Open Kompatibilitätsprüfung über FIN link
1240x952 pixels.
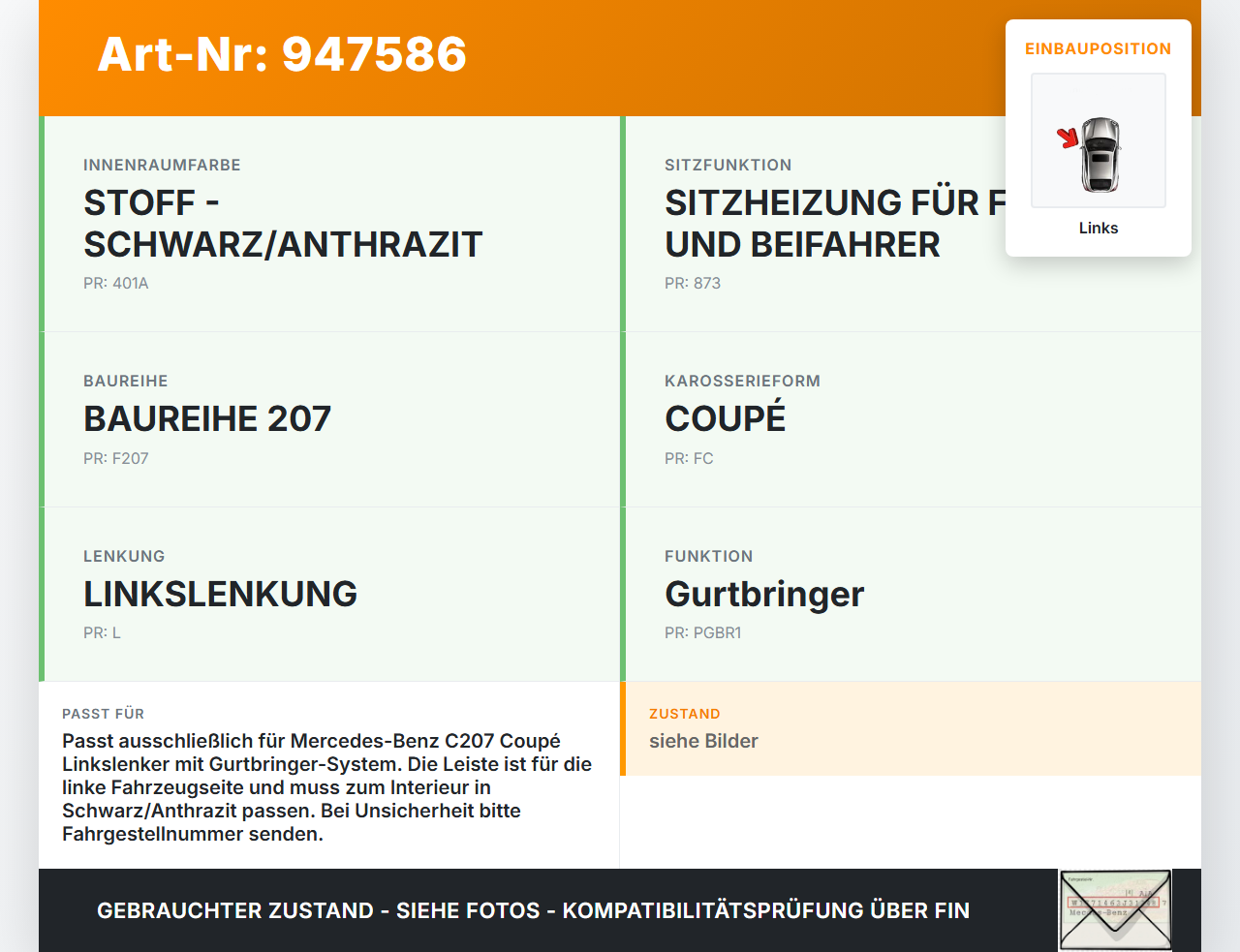point(533,910)
